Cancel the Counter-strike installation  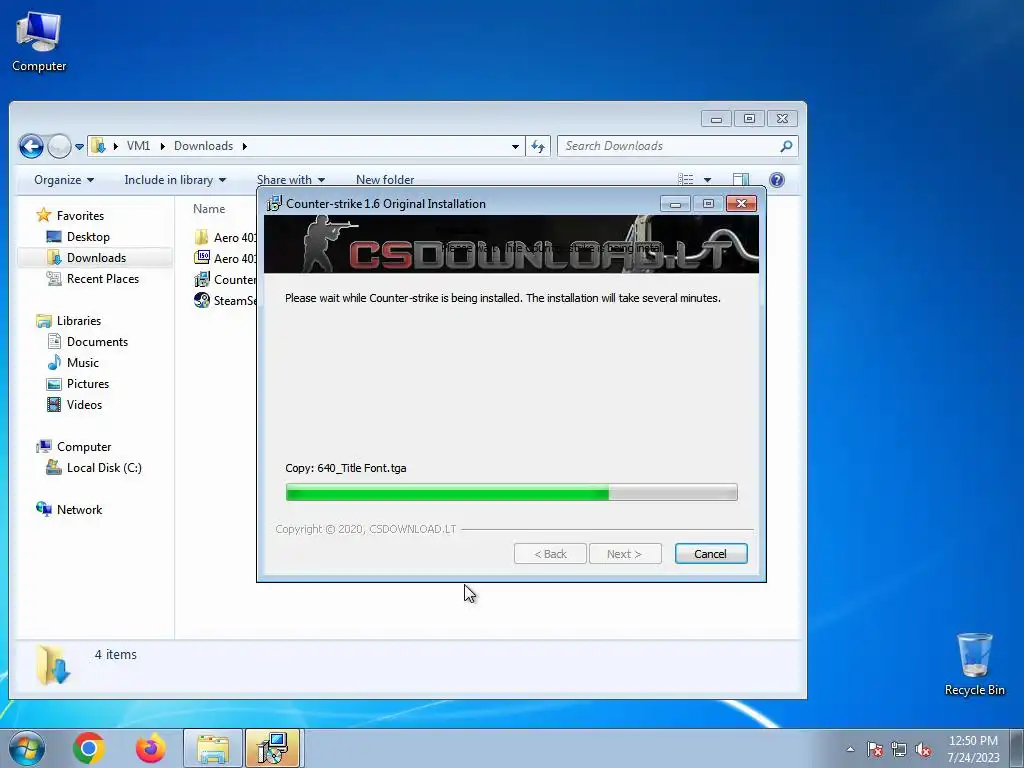point(711,554)
